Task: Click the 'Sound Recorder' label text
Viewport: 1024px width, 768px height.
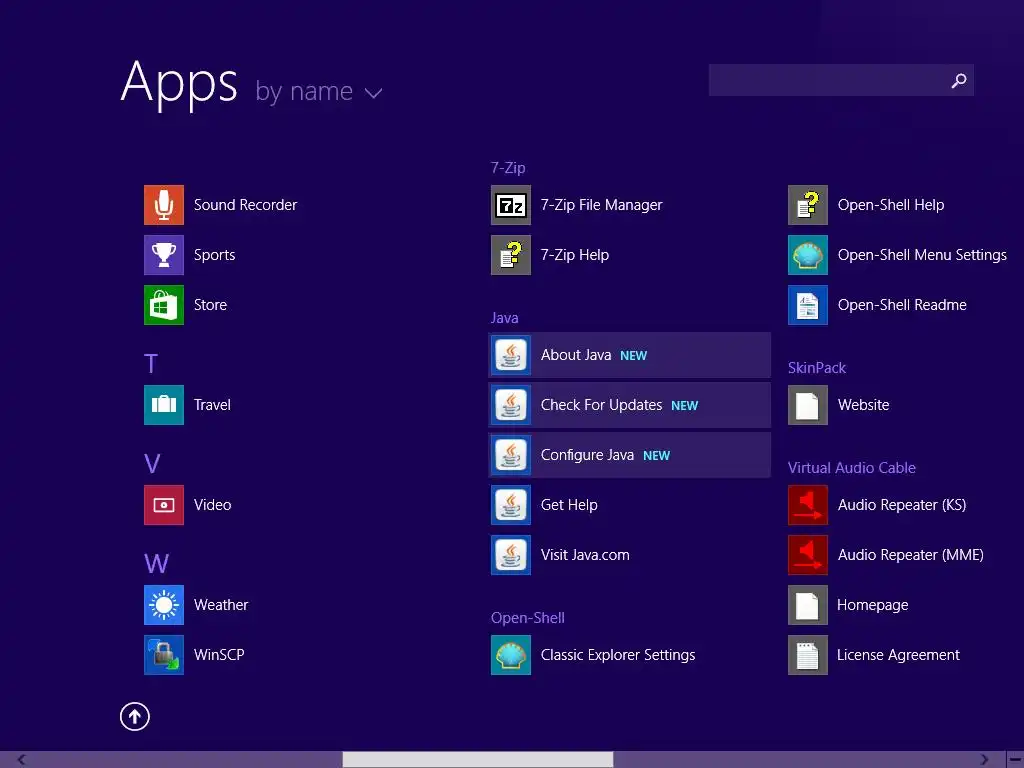Action: tap(246, 205)
